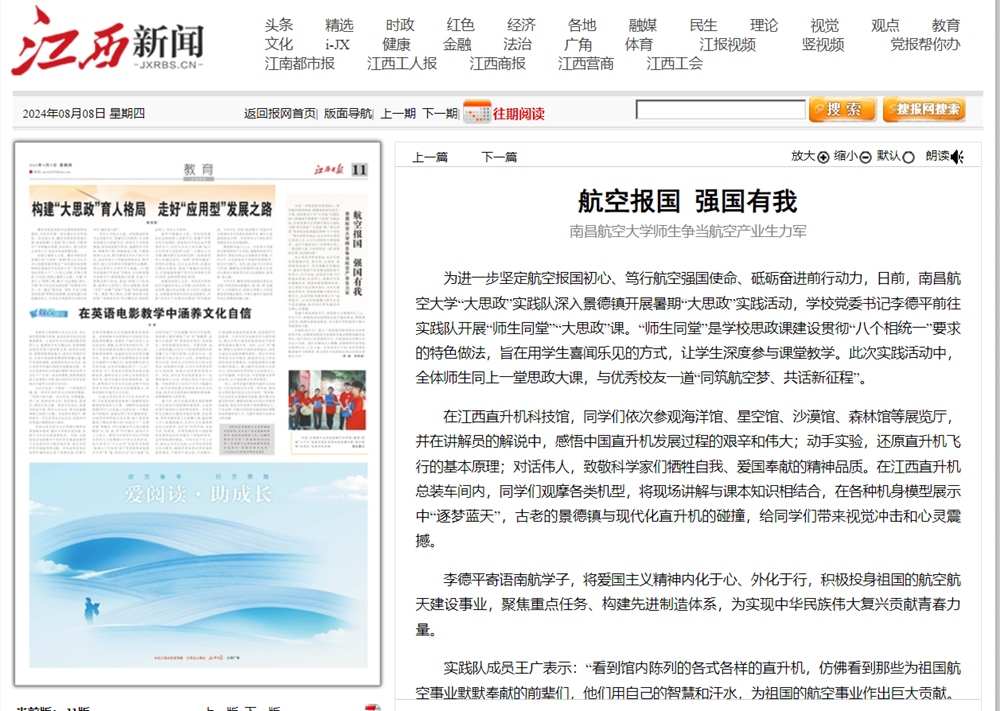Viewport: 1000px width, 711px height.
Task: Open 江南都市报 newspaper link
Action: coord(300,63)
